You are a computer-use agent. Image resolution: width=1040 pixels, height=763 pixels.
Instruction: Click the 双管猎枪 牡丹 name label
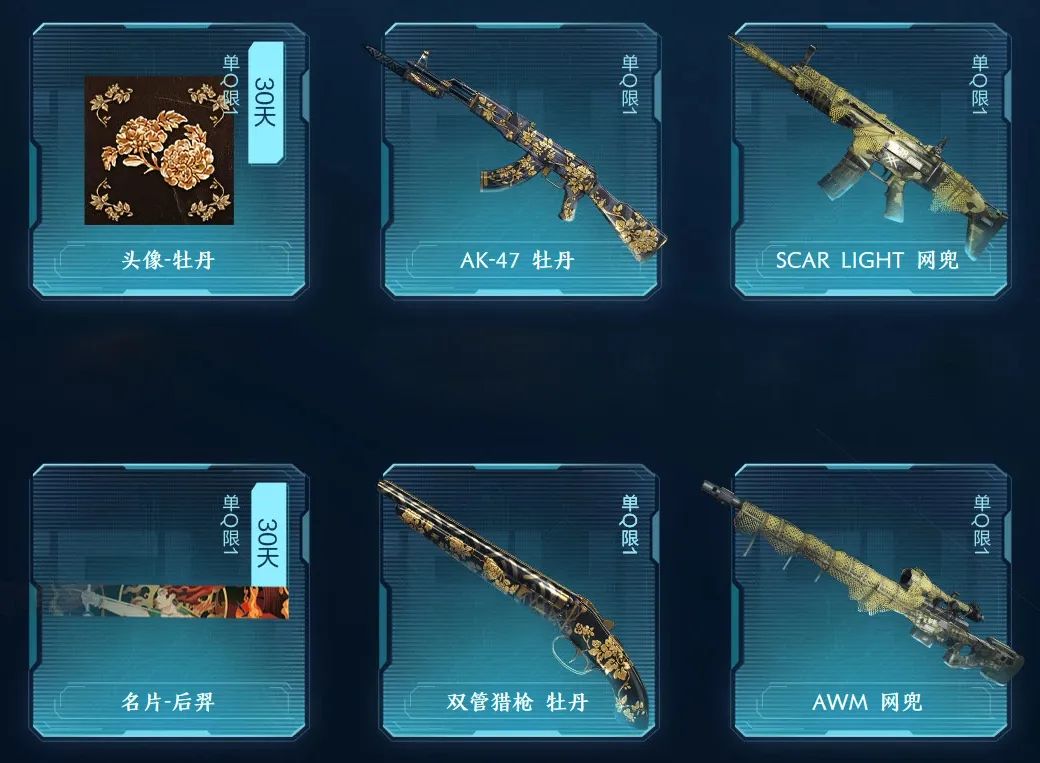click(x=517, y=701)
